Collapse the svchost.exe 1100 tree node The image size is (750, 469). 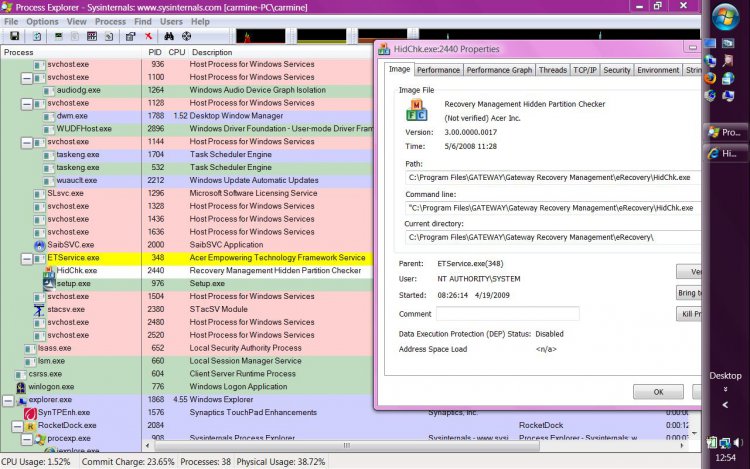(27, 77)
